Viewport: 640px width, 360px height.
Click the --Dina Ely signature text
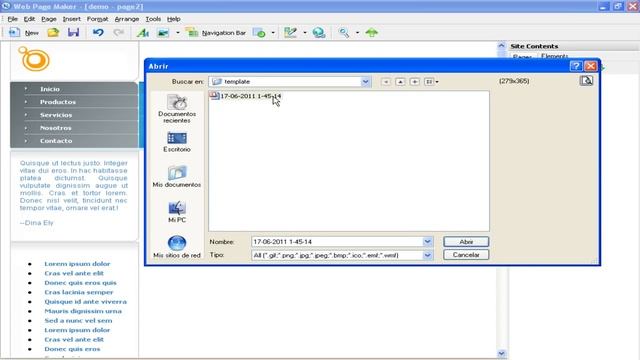(x=36, y=223)
